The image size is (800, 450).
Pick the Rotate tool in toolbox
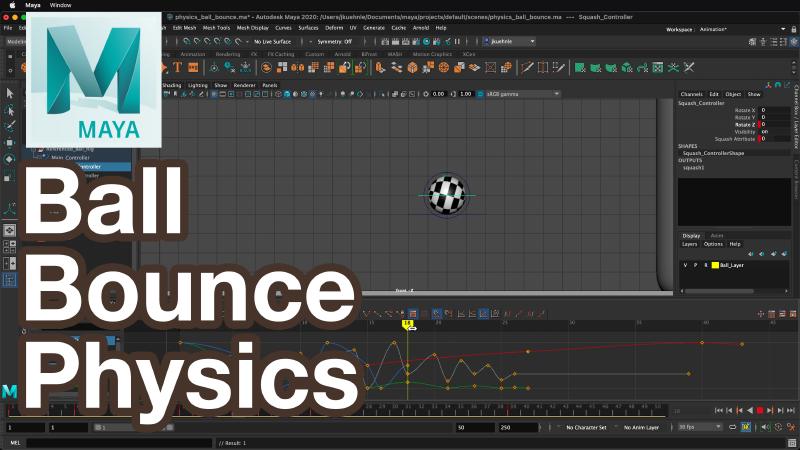coord(10,159)
